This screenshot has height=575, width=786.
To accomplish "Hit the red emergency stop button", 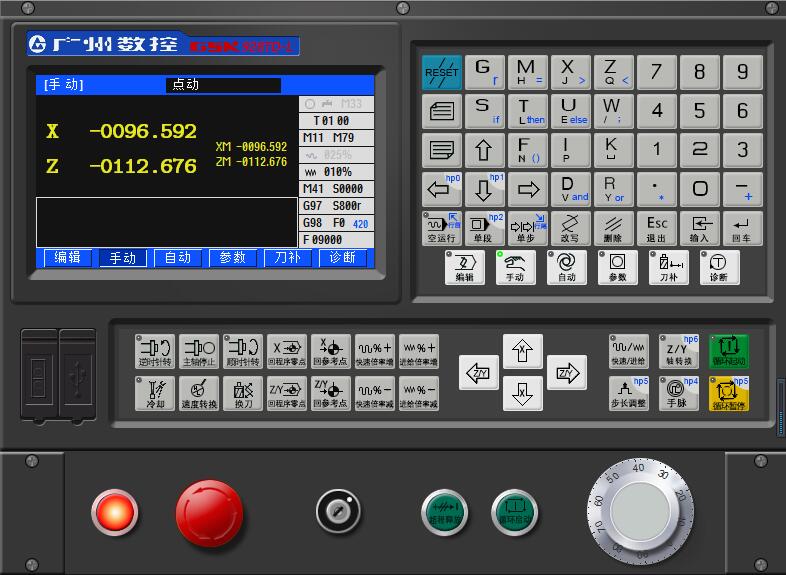I will point(209,513).
